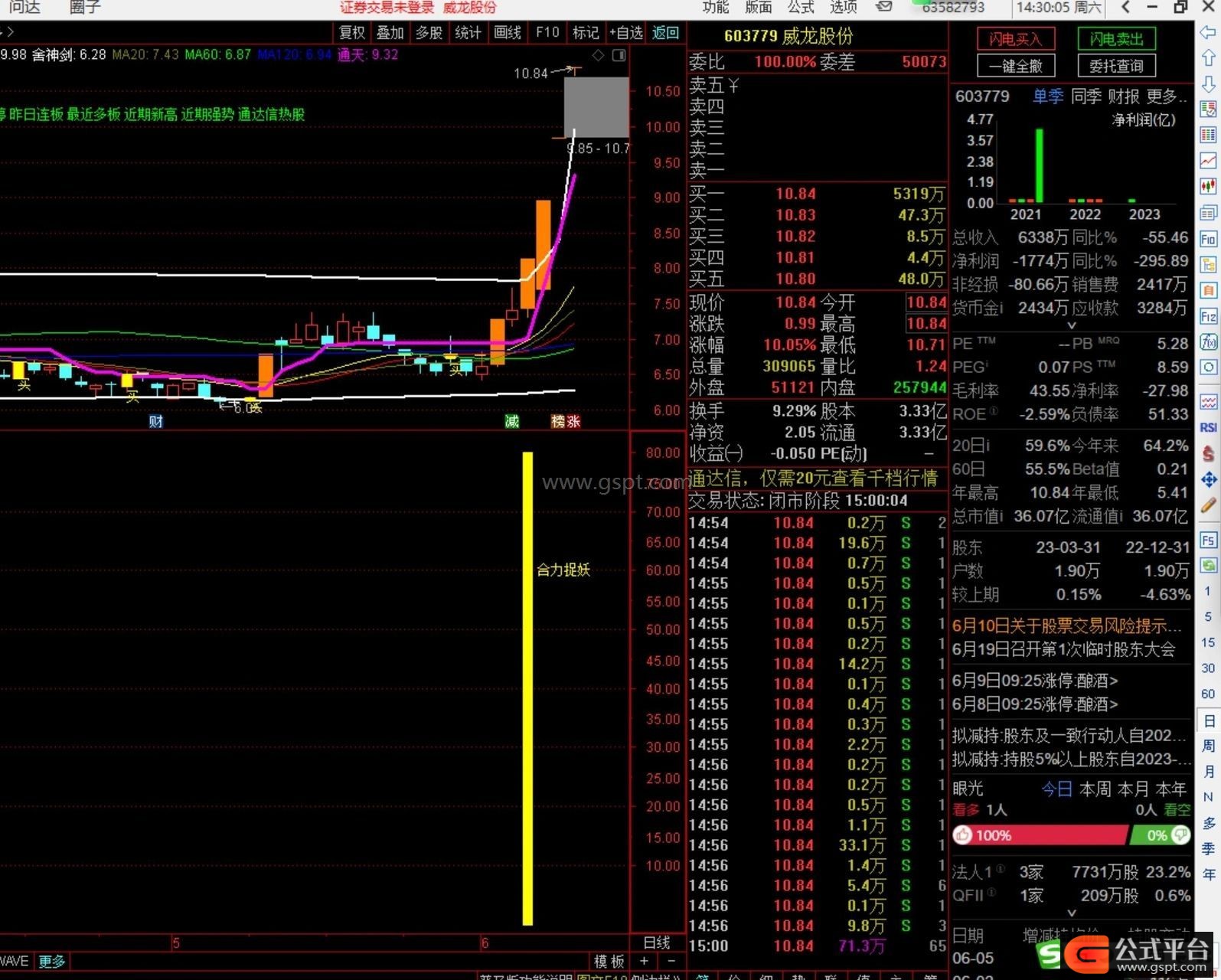
Task: Click the panel layout icon above the chart
Action: click(x=619, y=55)
